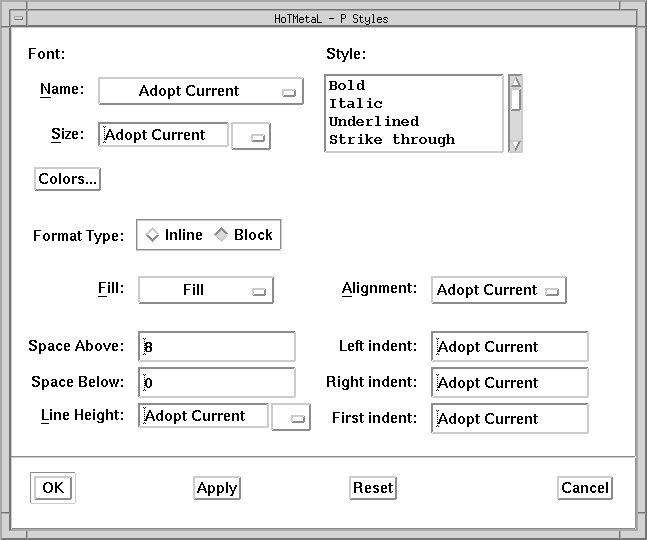Reset the style settings
Image resolution: width=647 pixels, height=540 pixels.
[x=373, y=488]
